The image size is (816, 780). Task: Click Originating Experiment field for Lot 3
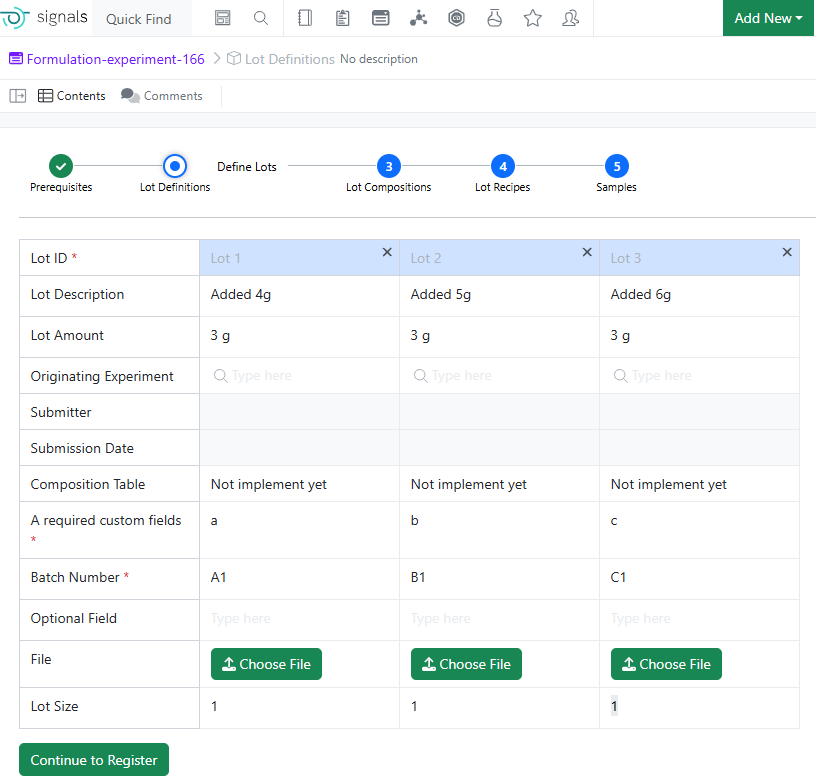[x=699, y=376]
